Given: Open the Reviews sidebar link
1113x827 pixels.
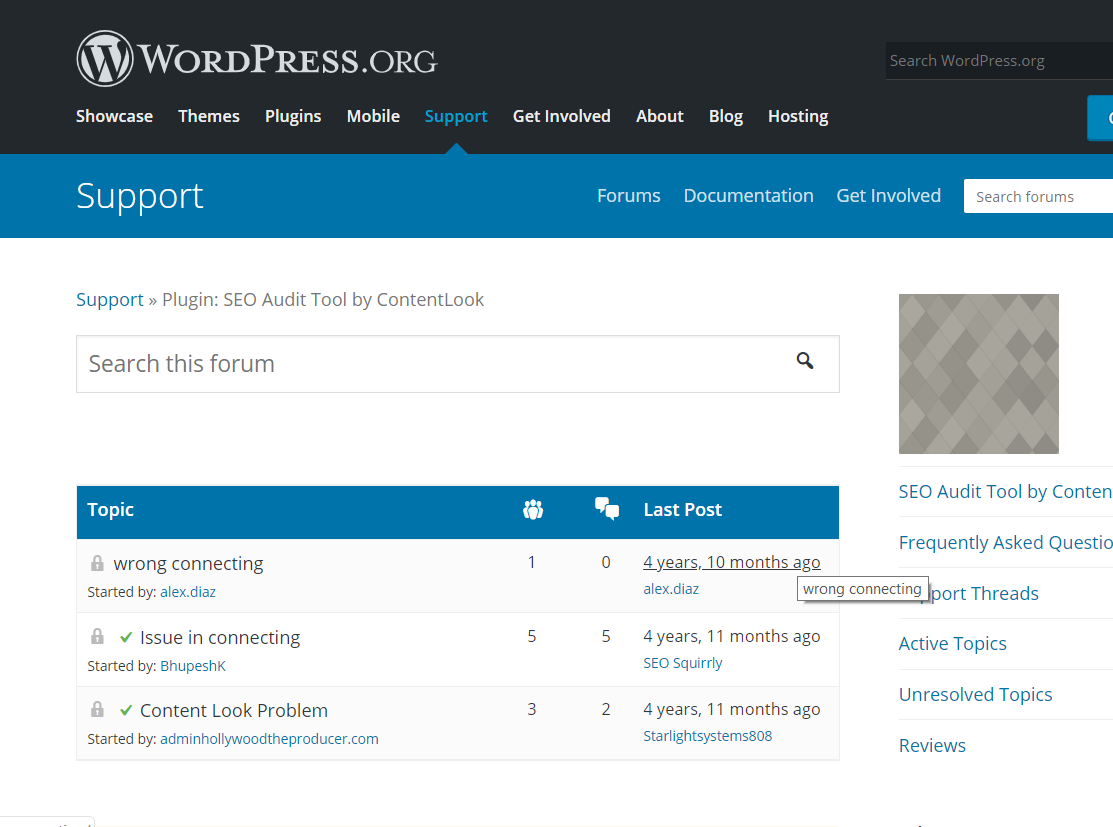Looking at the screenshot, I should click(932, 745).
